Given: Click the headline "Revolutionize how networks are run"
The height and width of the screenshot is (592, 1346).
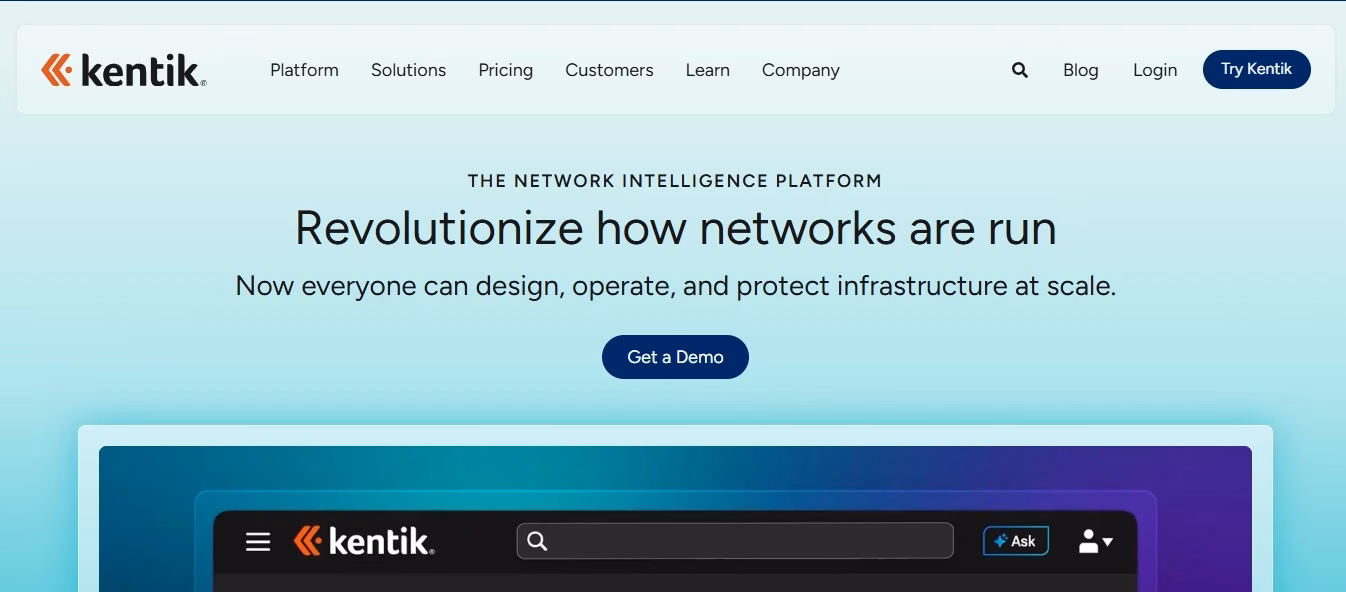Looking at the screenshot, I should click(675, 228).
